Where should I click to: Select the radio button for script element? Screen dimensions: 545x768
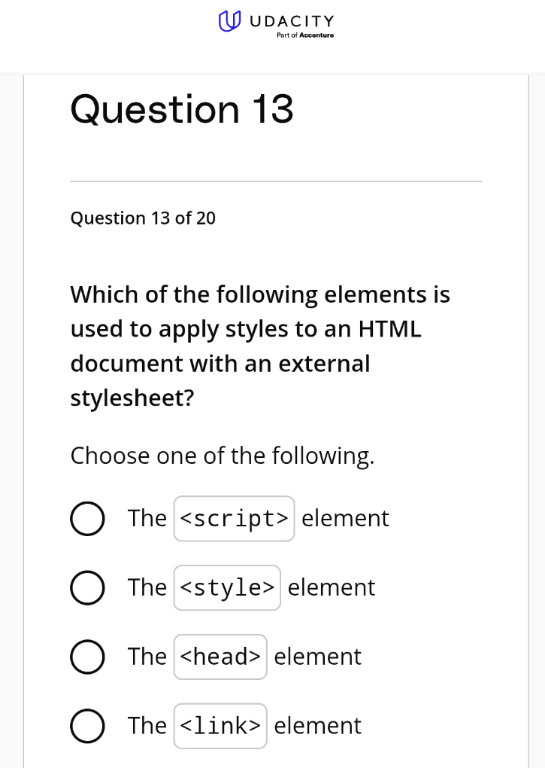87,519
